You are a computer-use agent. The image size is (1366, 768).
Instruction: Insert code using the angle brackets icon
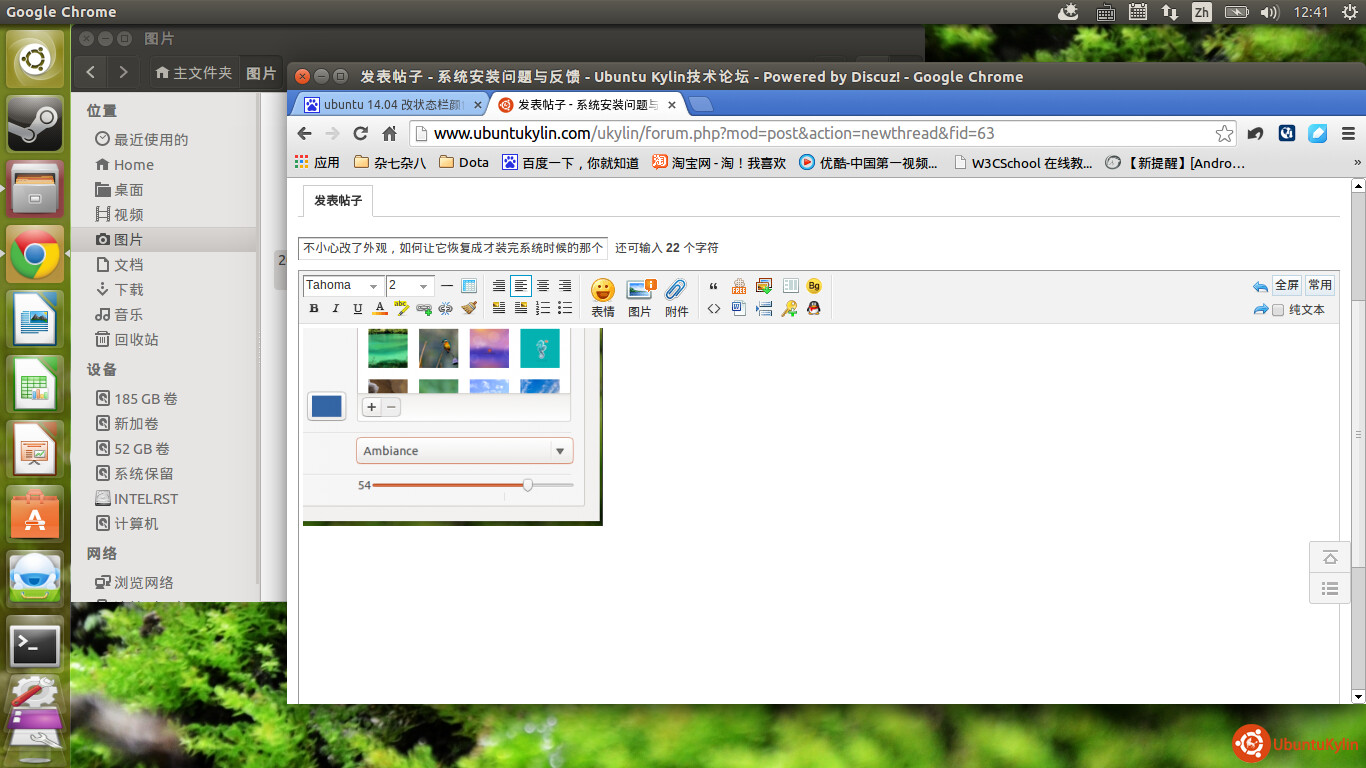[x=714, y=309]
